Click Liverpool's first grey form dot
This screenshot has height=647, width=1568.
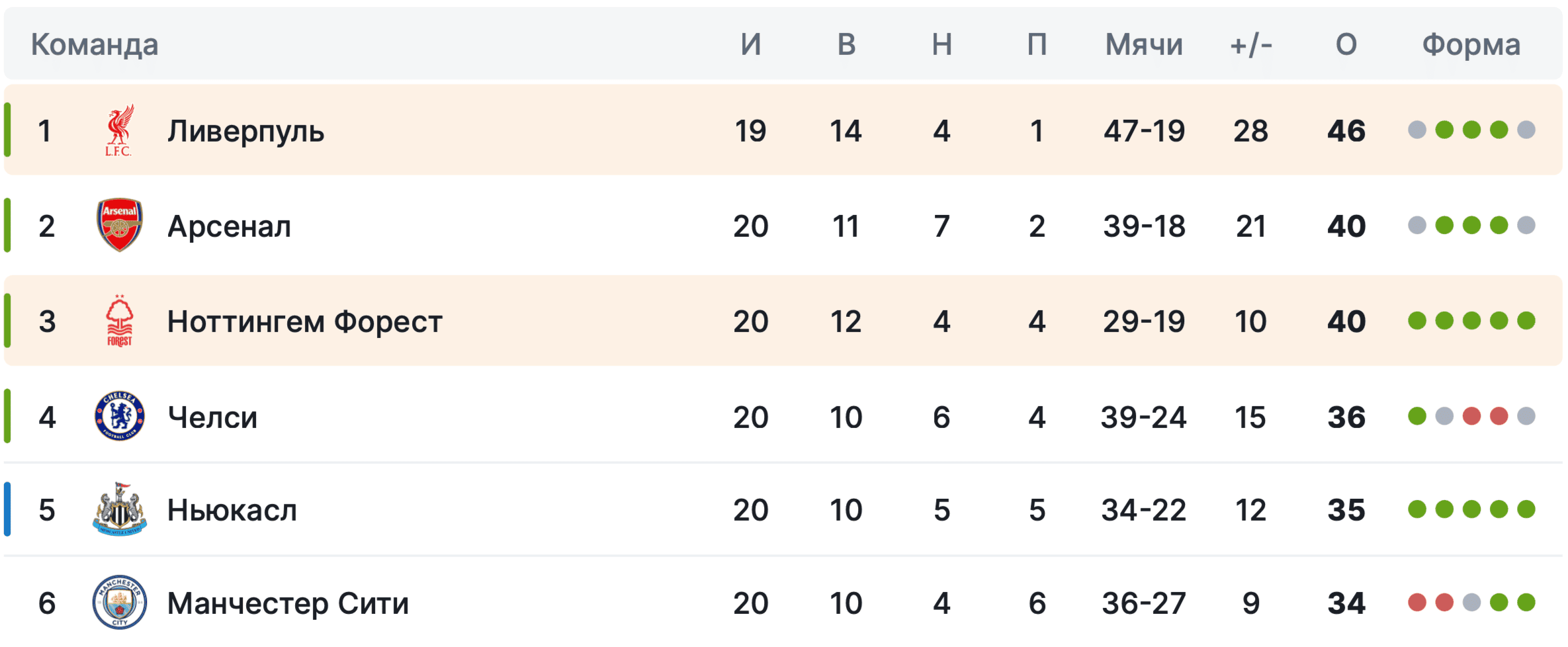click(x=1417, y=130)
